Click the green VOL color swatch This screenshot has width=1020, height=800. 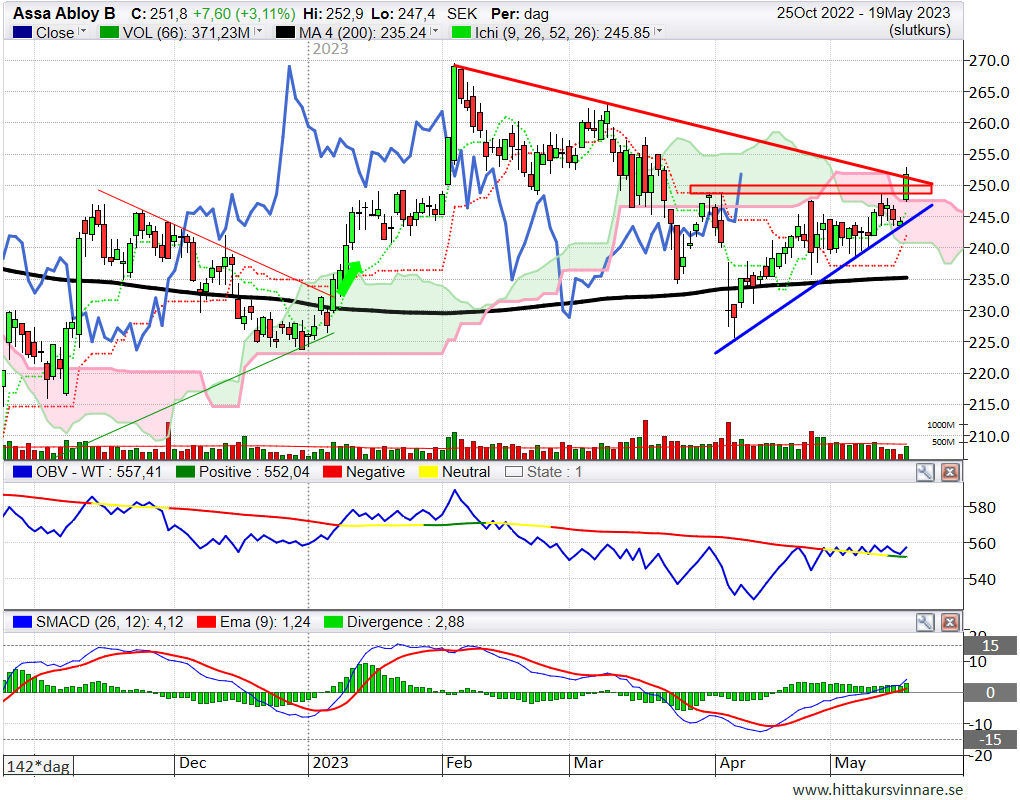109,33
